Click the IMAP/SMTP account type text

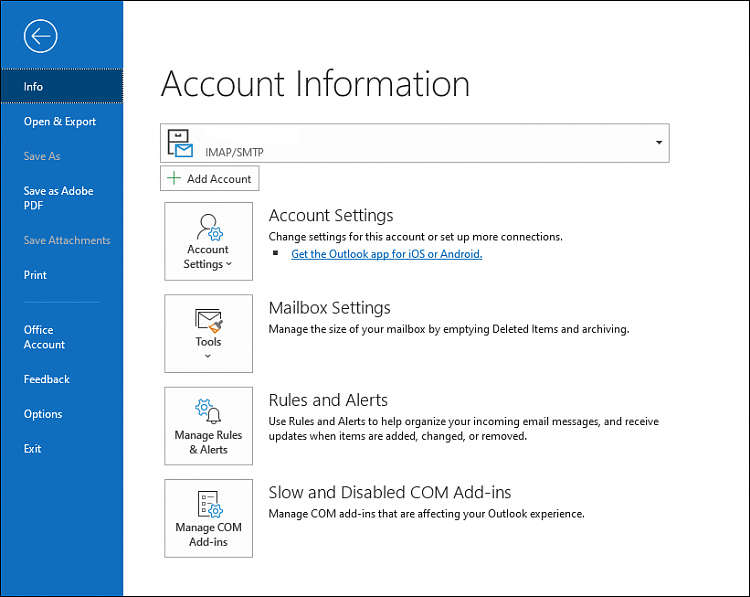(234, 152)
